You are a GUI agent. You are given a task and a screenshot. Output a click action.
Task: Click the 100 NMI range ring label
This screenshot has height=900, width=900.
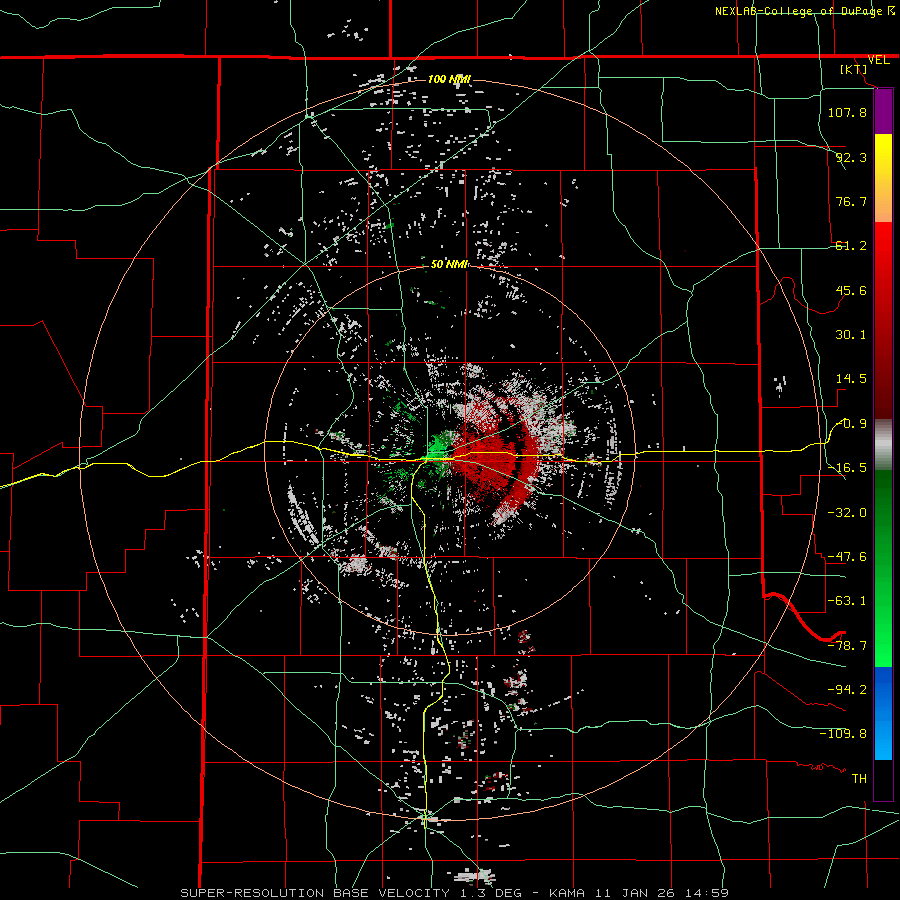point(449,79)
